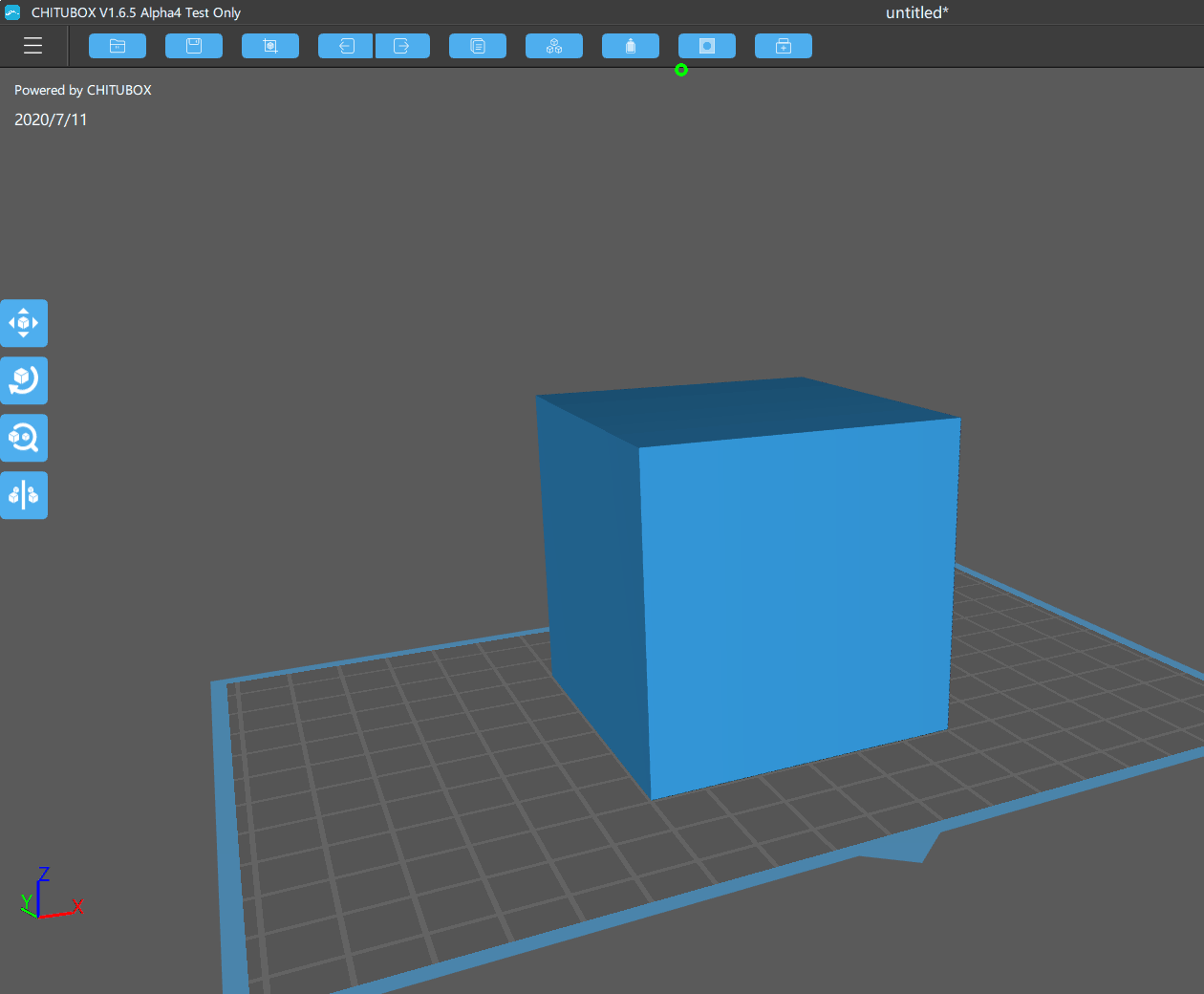Image resolution: width=1204 pixels, height=994 pixels.
Task: Save the project with the save icon
Action: click(x=193, y=45)
